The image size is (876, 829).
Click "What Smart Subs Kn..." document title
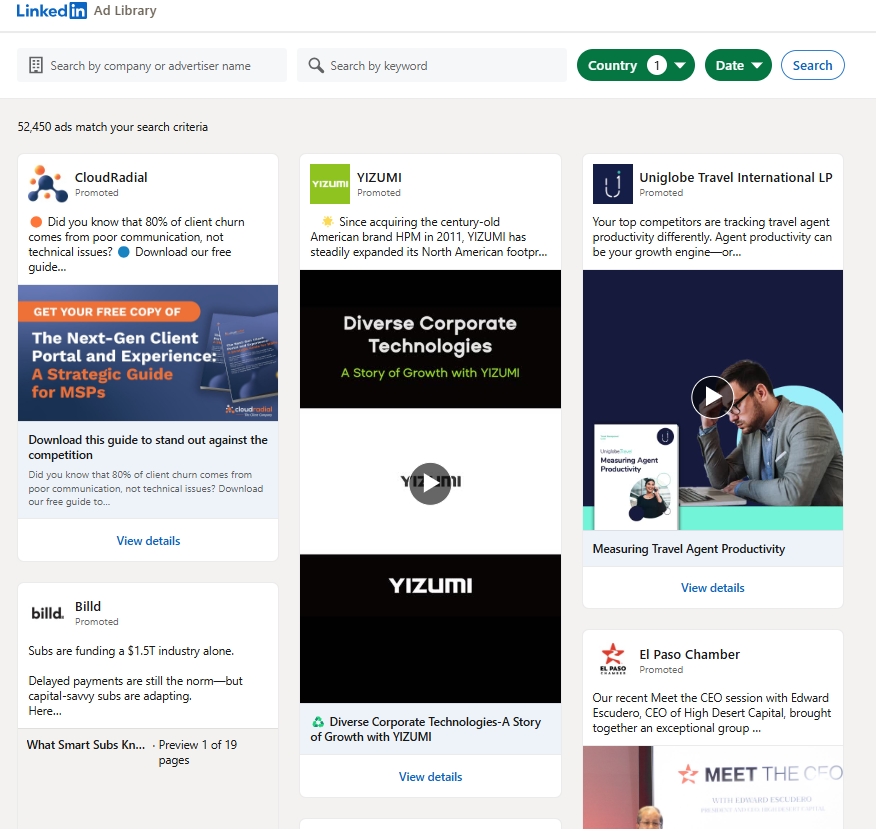(85, 745)
